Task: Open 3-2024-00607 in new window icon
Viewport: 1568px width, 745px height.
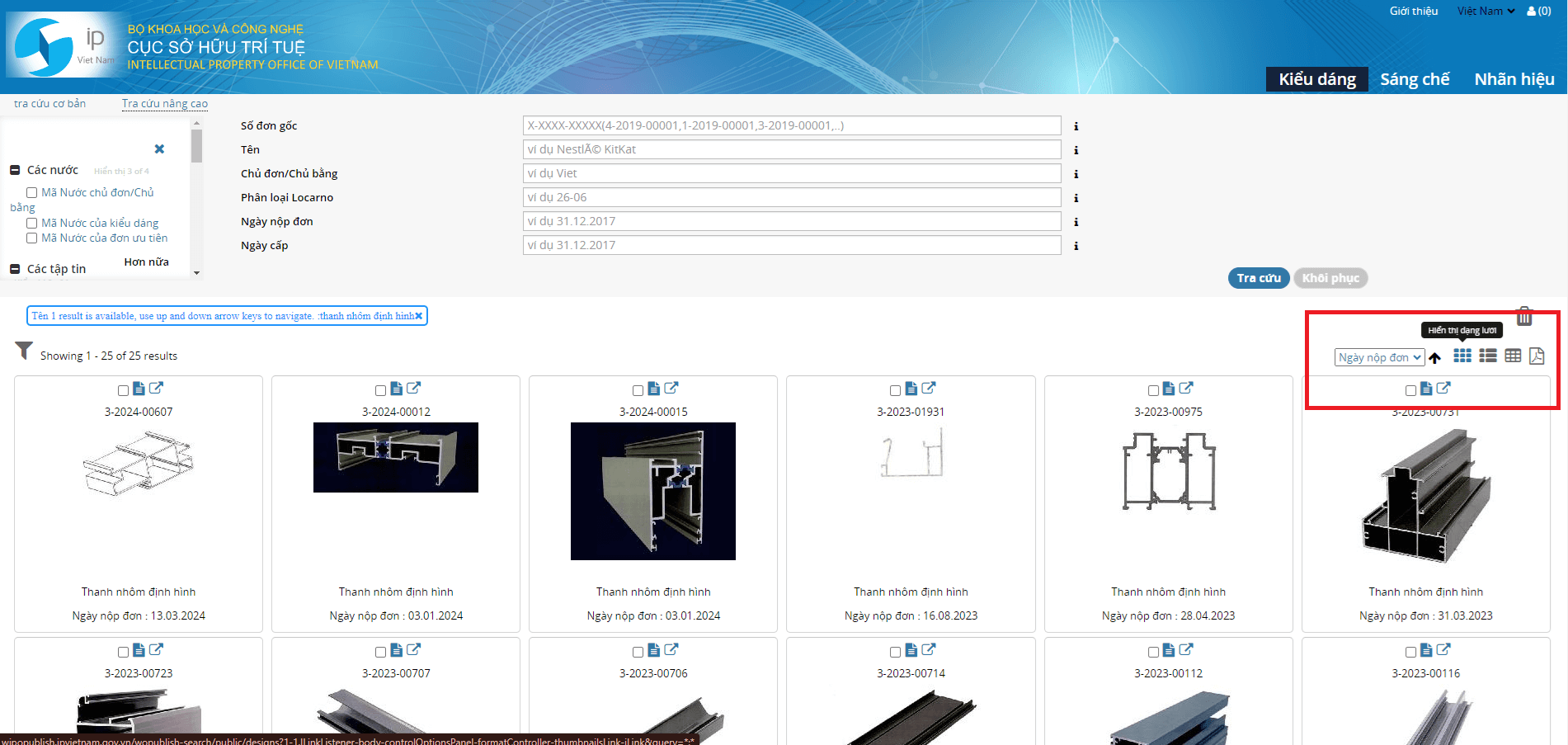Action: [x=156, y=388]
